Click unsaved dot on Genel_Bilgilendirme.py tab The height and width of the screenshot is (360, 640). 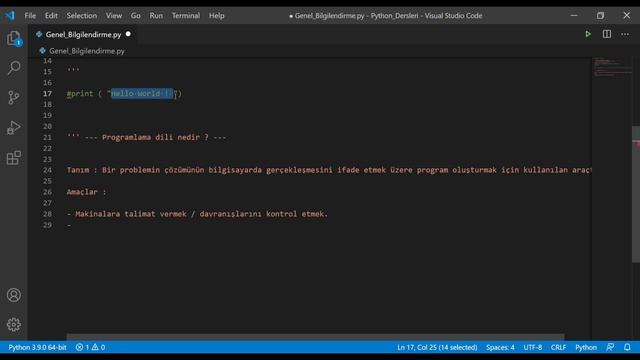(x=128, y=34)
